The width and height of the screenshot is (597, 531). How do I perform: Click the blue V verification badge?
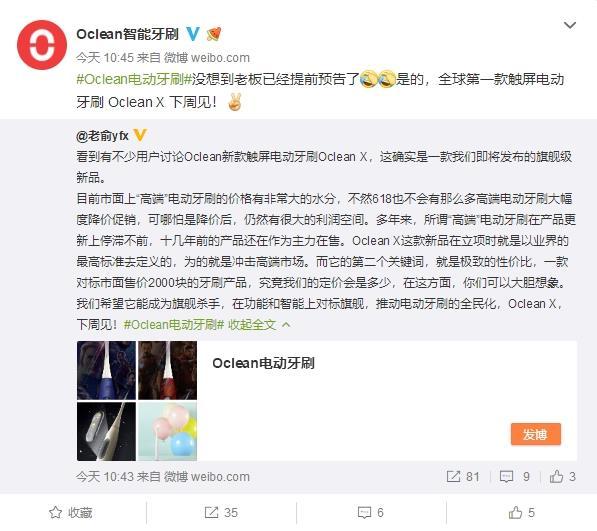pos(193,34)
